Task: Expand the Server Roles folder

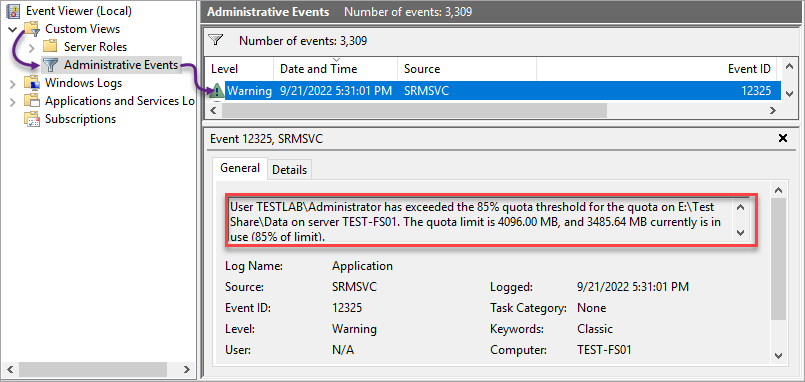Action: (32, 48)
